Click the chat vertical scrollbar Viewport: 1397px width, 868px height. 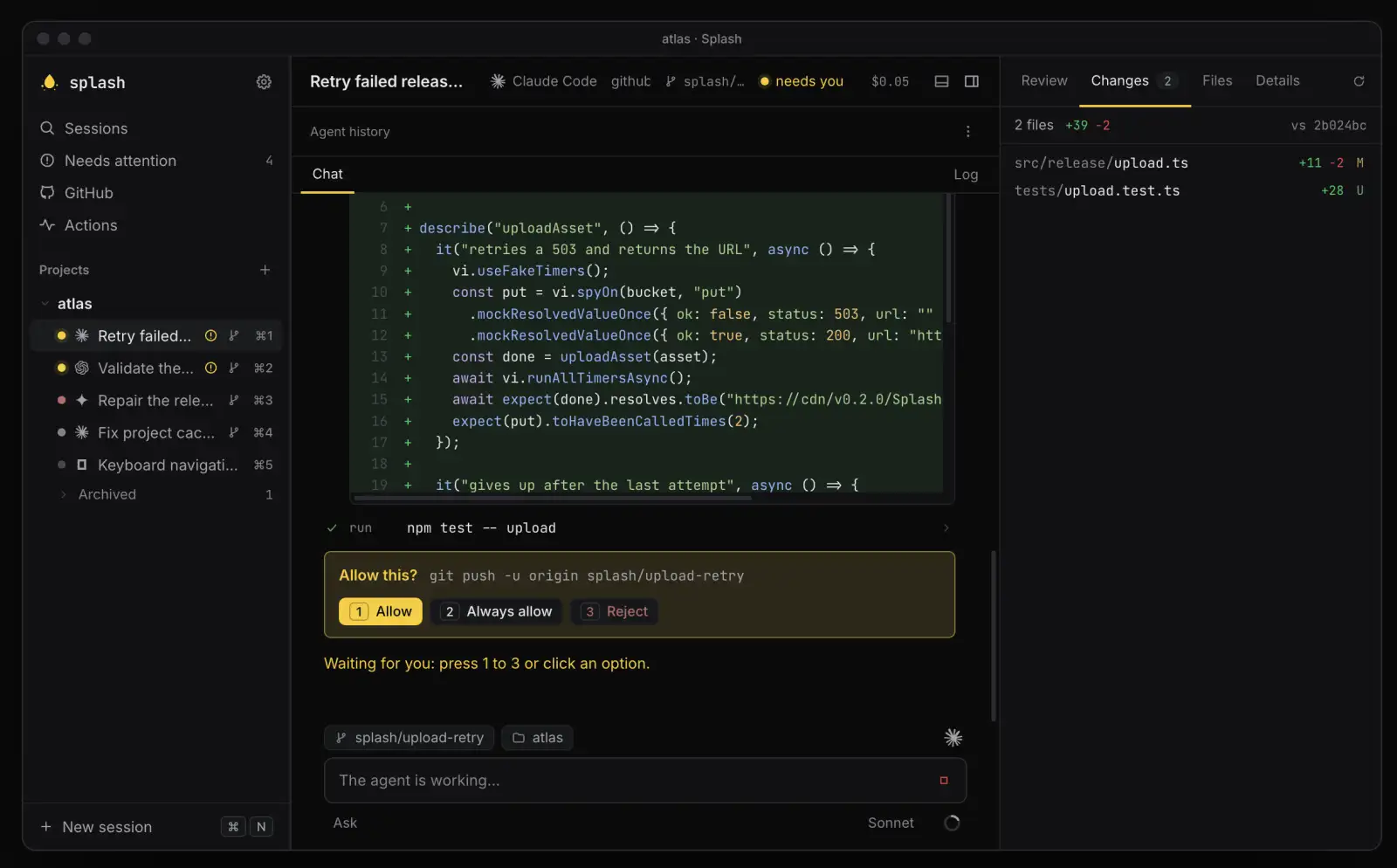994,636
